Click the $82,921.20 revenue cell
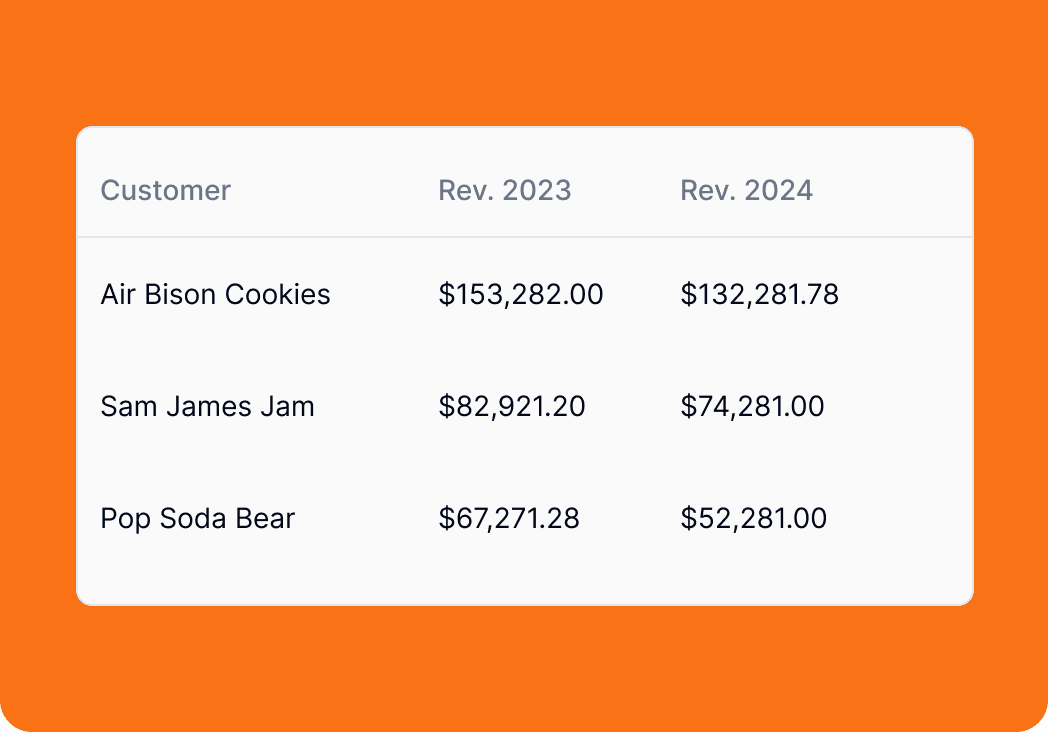 point(512,406)
